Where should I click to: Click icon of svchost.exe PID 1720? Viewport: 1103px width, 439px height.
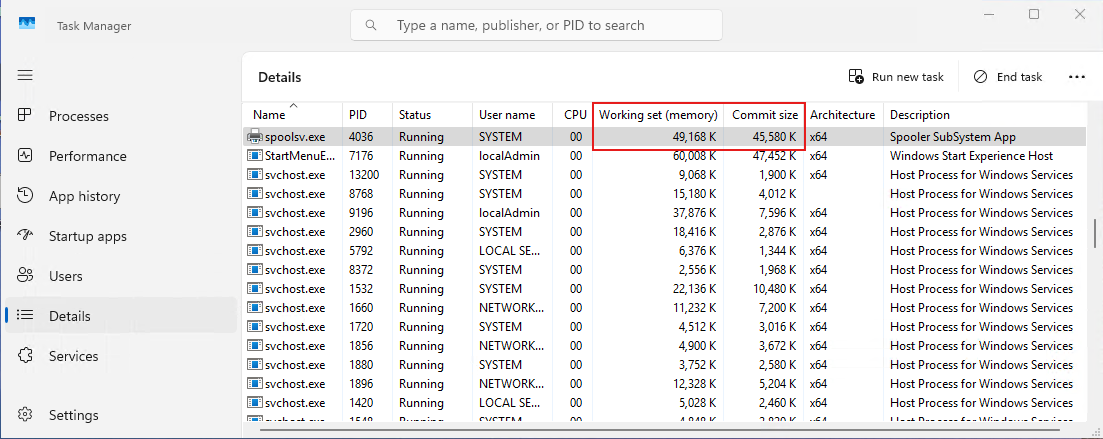point(255,327)
